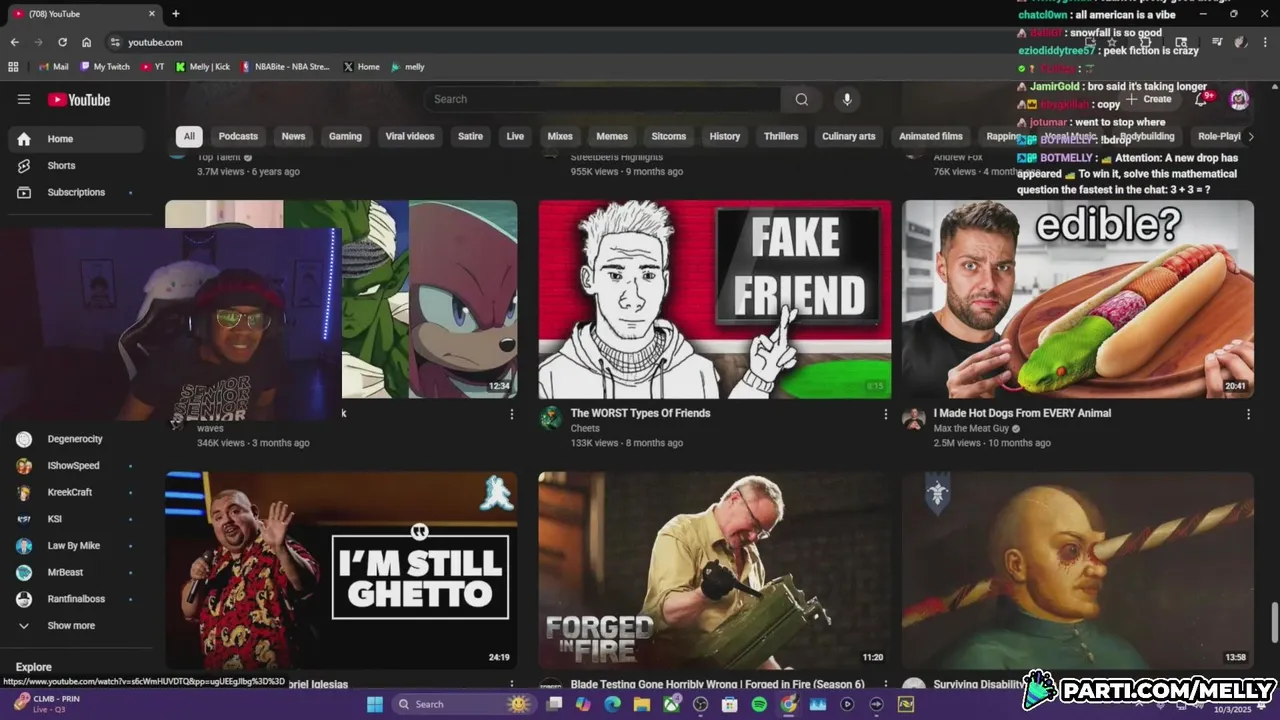Open the Cheets channel avatar
Image resolution: width=1280 pixels, height=720 pixels.
coord(551,418)
